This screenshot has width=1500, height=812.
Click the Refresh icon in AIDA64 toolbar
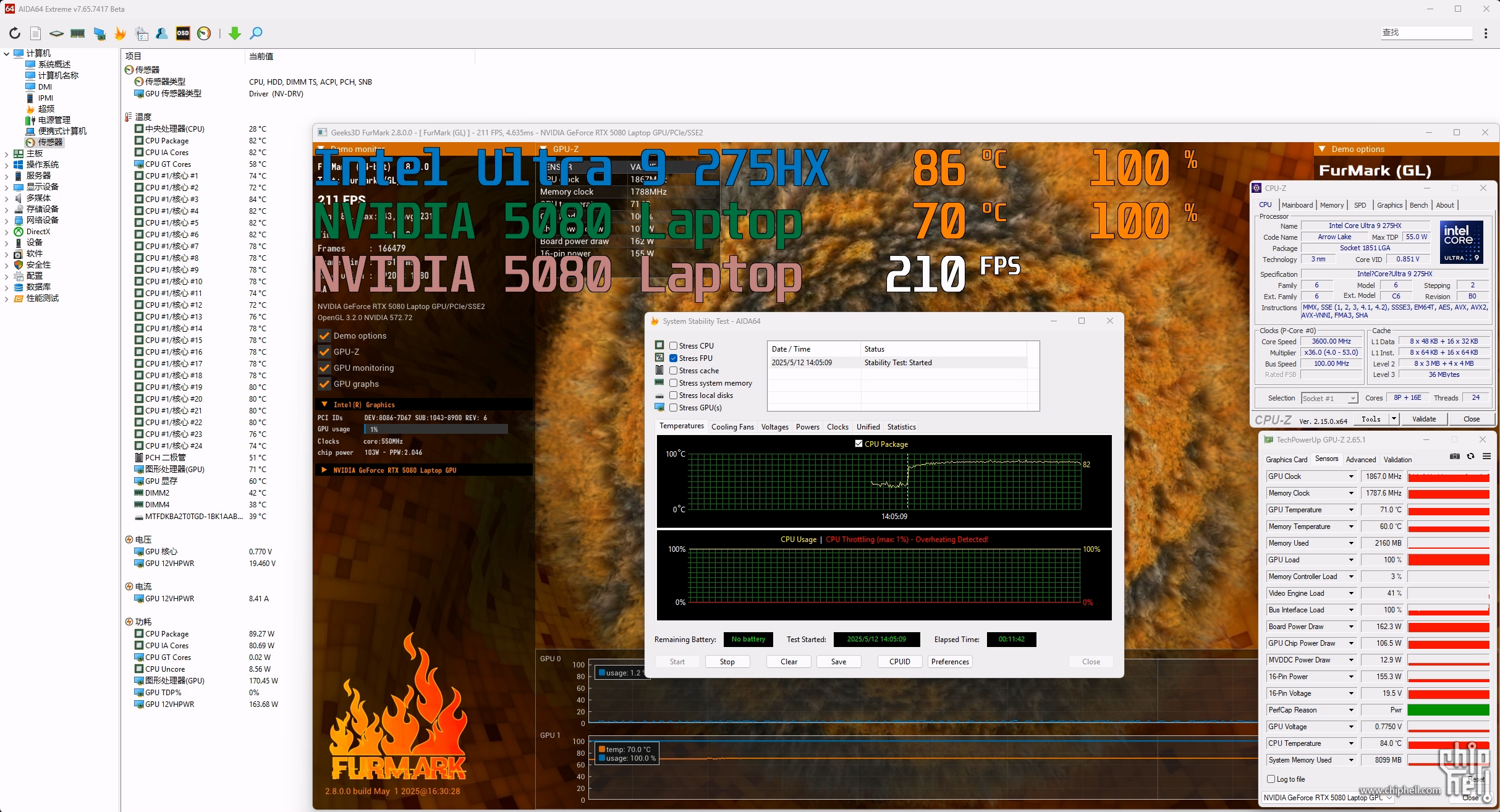(15, 33)
